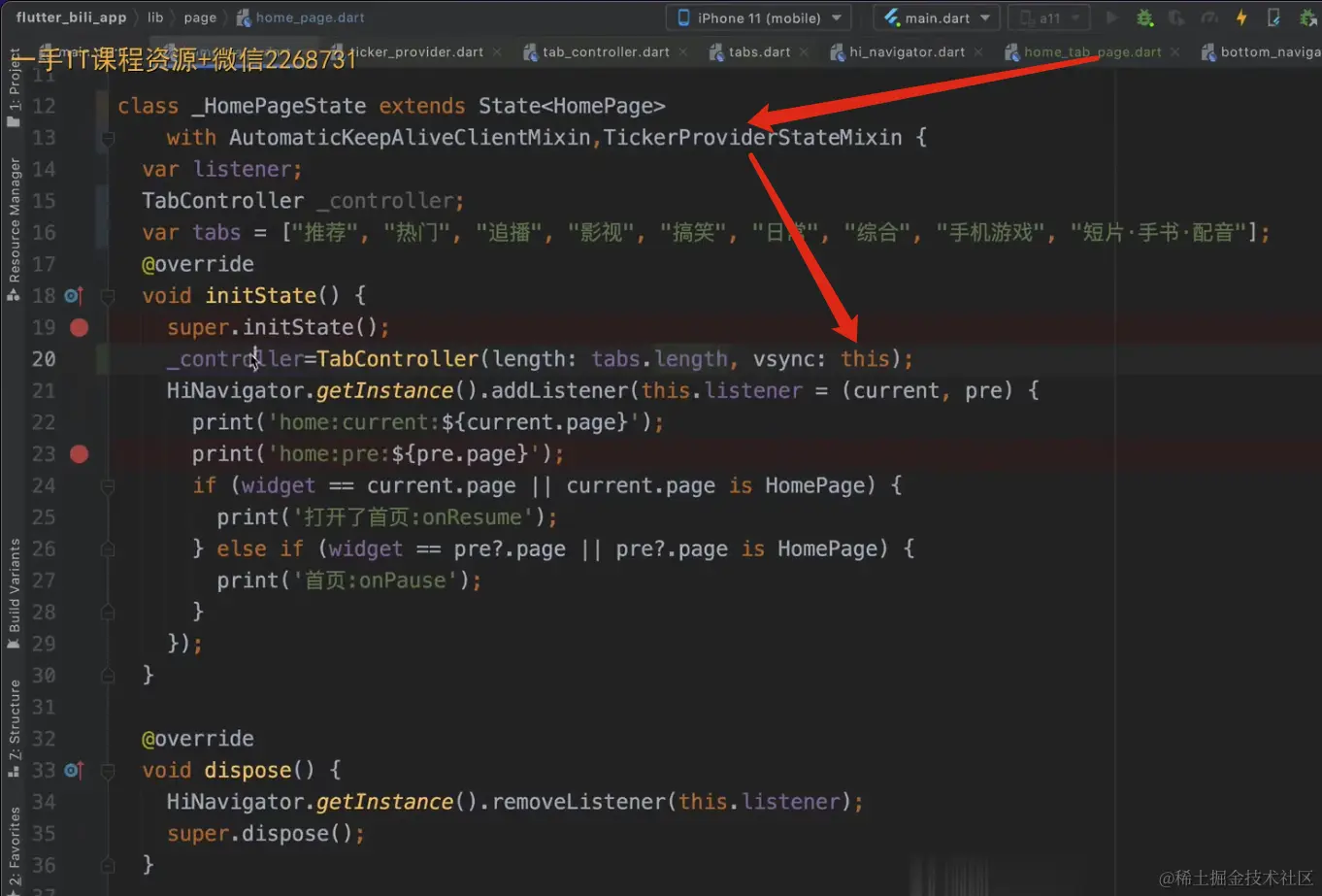
Task: Open iPhone 11 (mobile) device dropdown
Action: point(758,17)
